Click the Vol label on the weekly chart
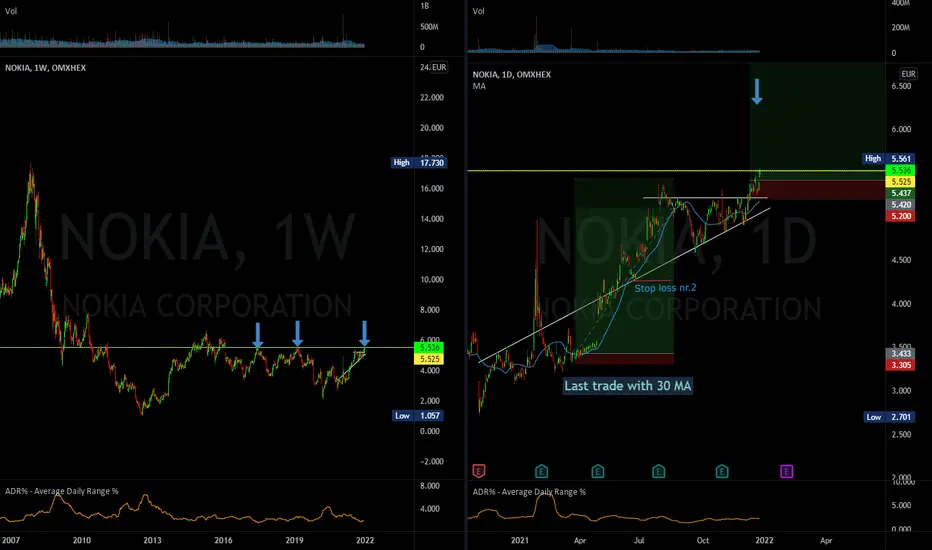932x550 pixels. tap(11, 11)
